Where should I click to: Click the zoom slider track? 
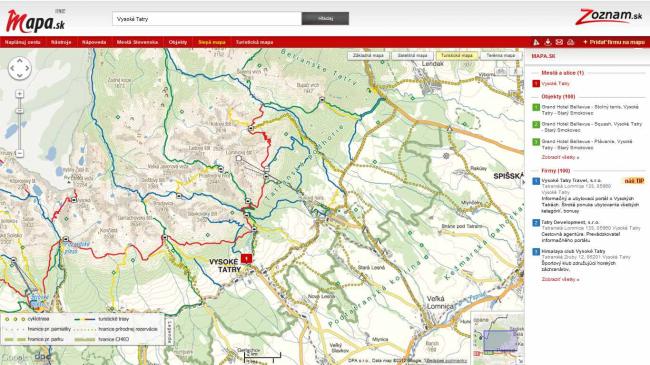point(19,124)
